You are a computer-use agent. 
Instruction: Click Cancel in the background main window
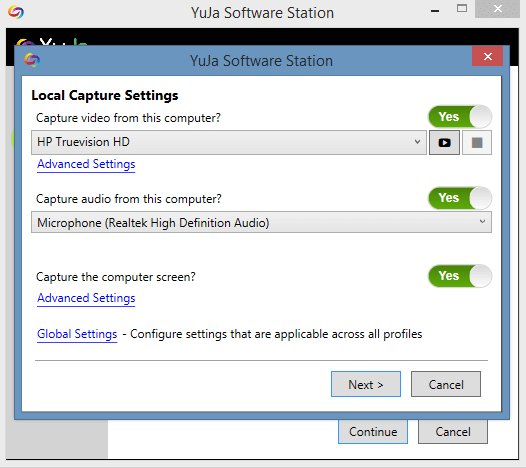[453, 432]
